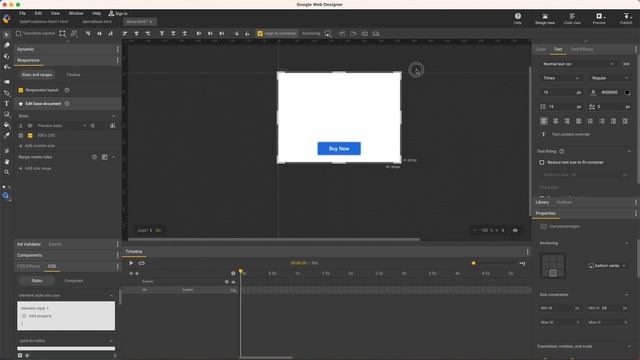The height and width of the screenshot is (360, 640).
Task: Toggle Align to container checkbox
Action: pos(260,33)
